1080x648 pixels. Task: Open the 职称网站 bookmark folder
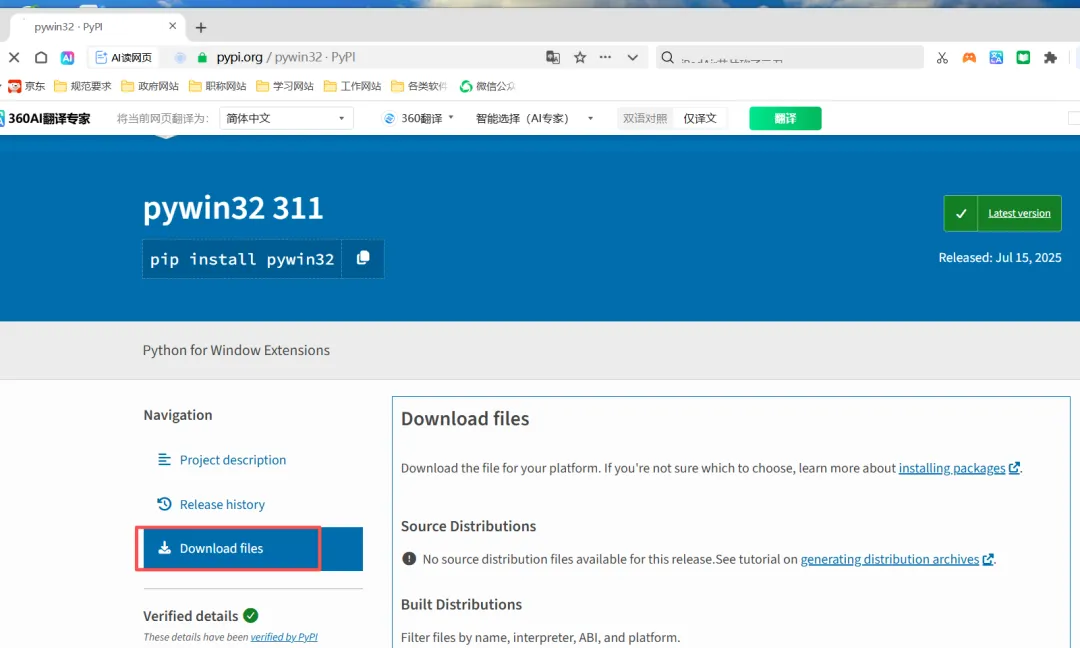(217, 86)
